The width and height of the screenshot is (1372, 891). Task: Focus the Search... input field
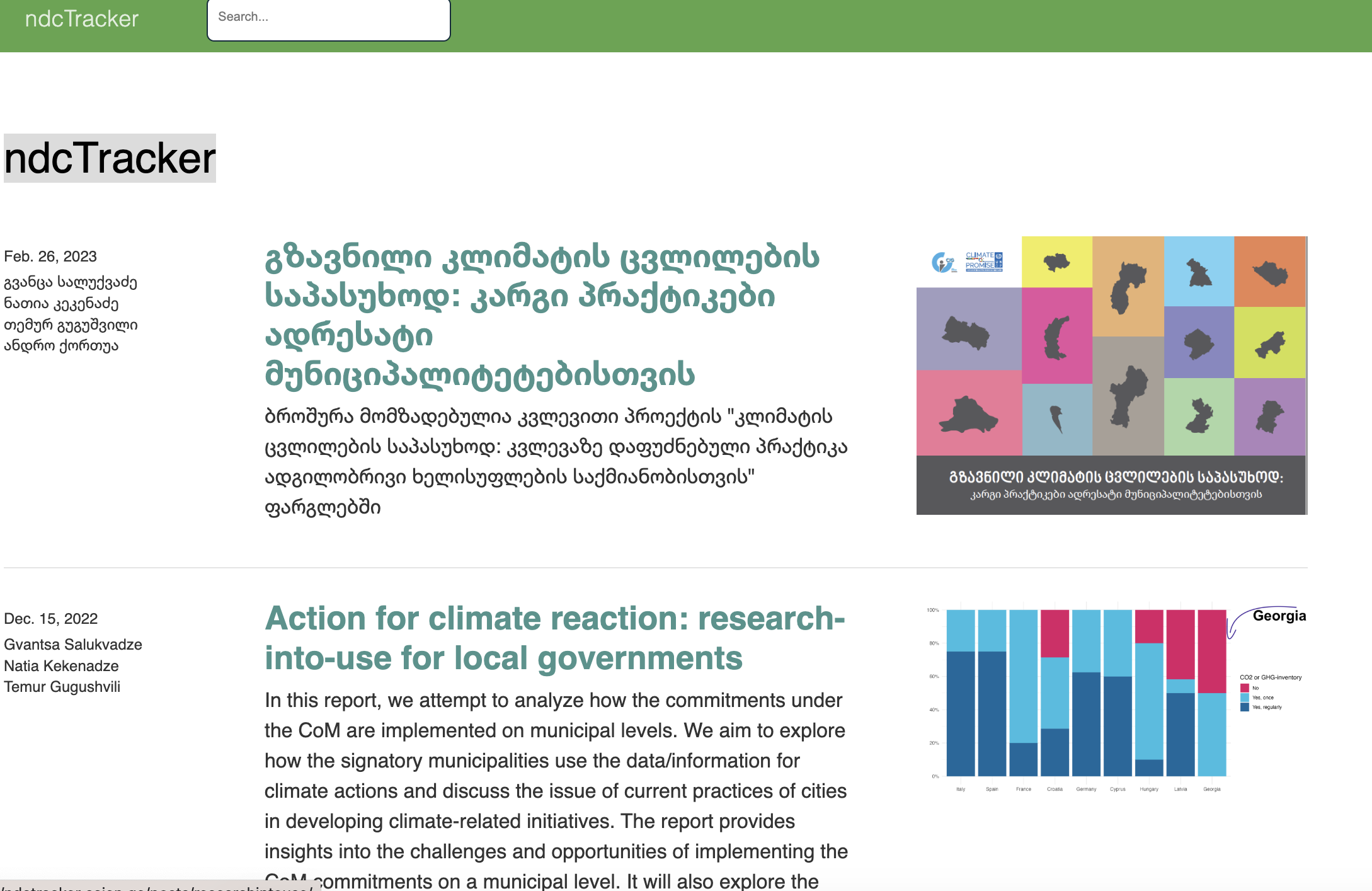click(328, 18)
